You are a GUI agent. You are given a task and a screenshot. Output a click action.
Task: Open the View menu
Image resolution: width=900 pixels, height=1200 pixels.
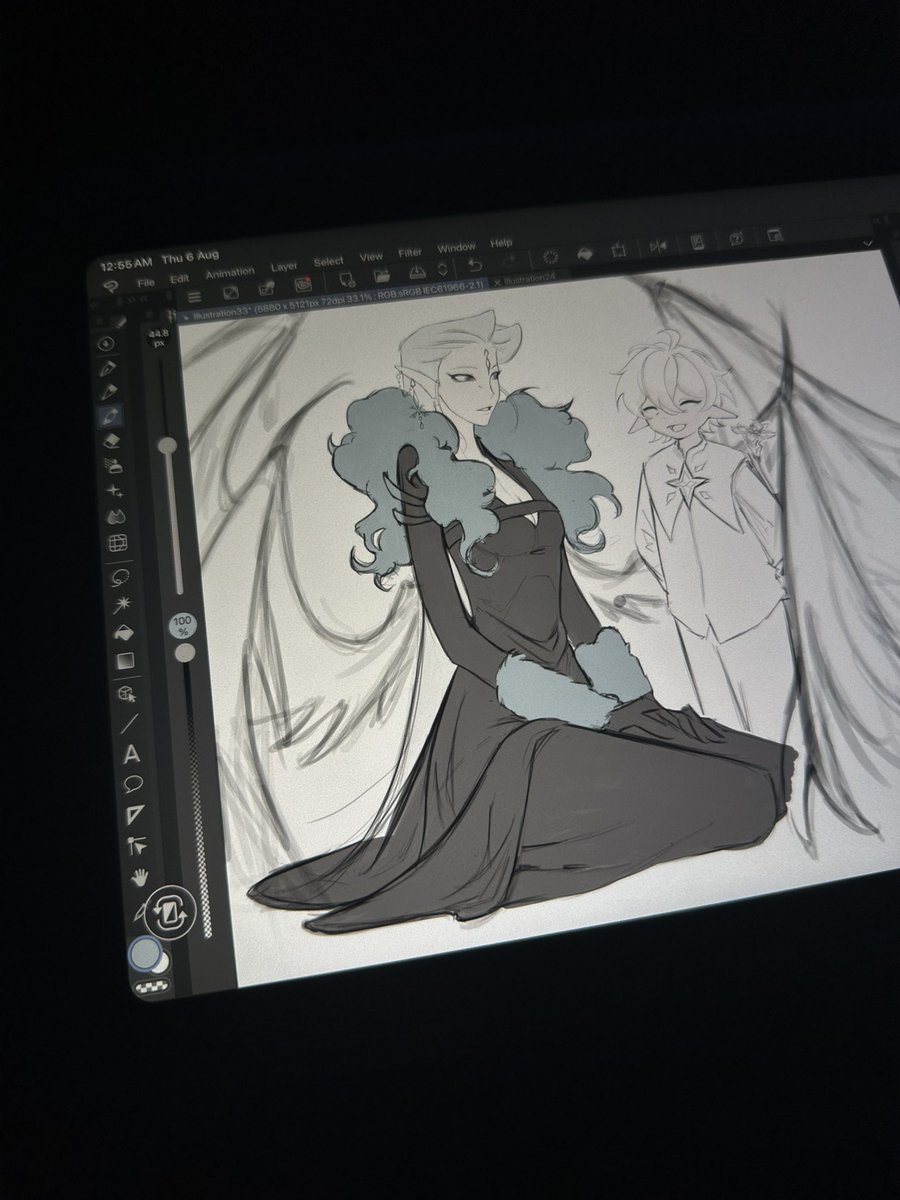[x=371, y=257]
